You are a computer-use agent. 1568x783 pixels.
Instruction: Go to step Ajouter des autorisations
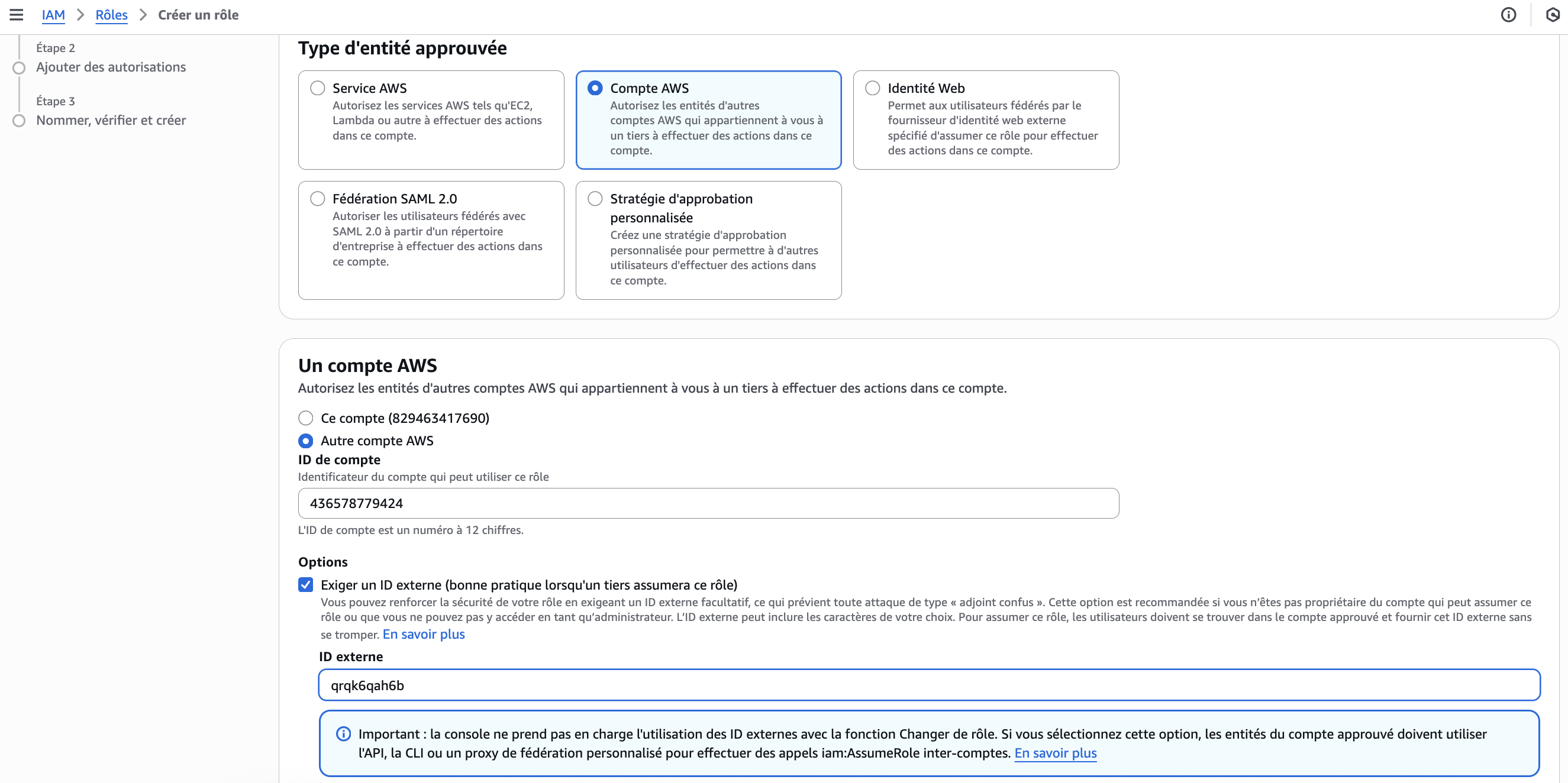[111, 67]
